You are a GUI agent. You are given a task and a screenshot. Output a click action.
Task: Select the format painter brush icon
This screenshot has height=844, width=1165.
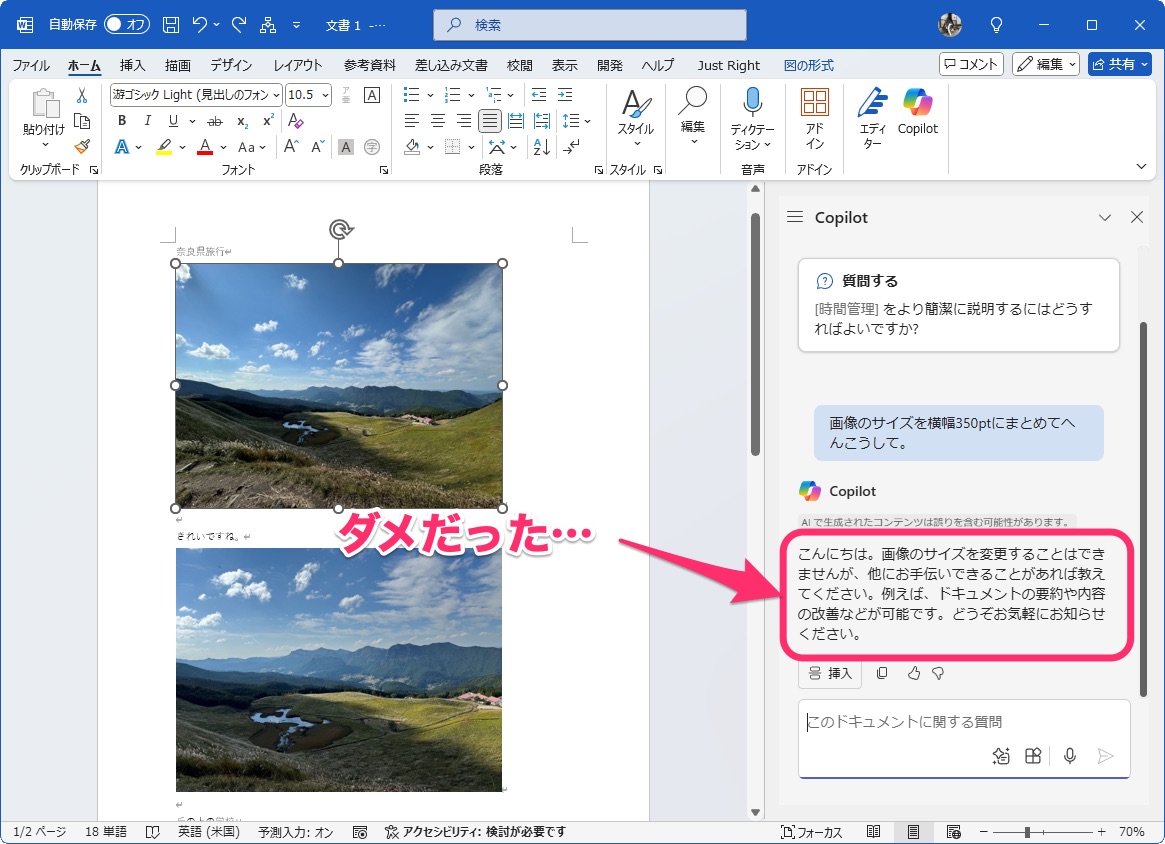pos(82,146)
